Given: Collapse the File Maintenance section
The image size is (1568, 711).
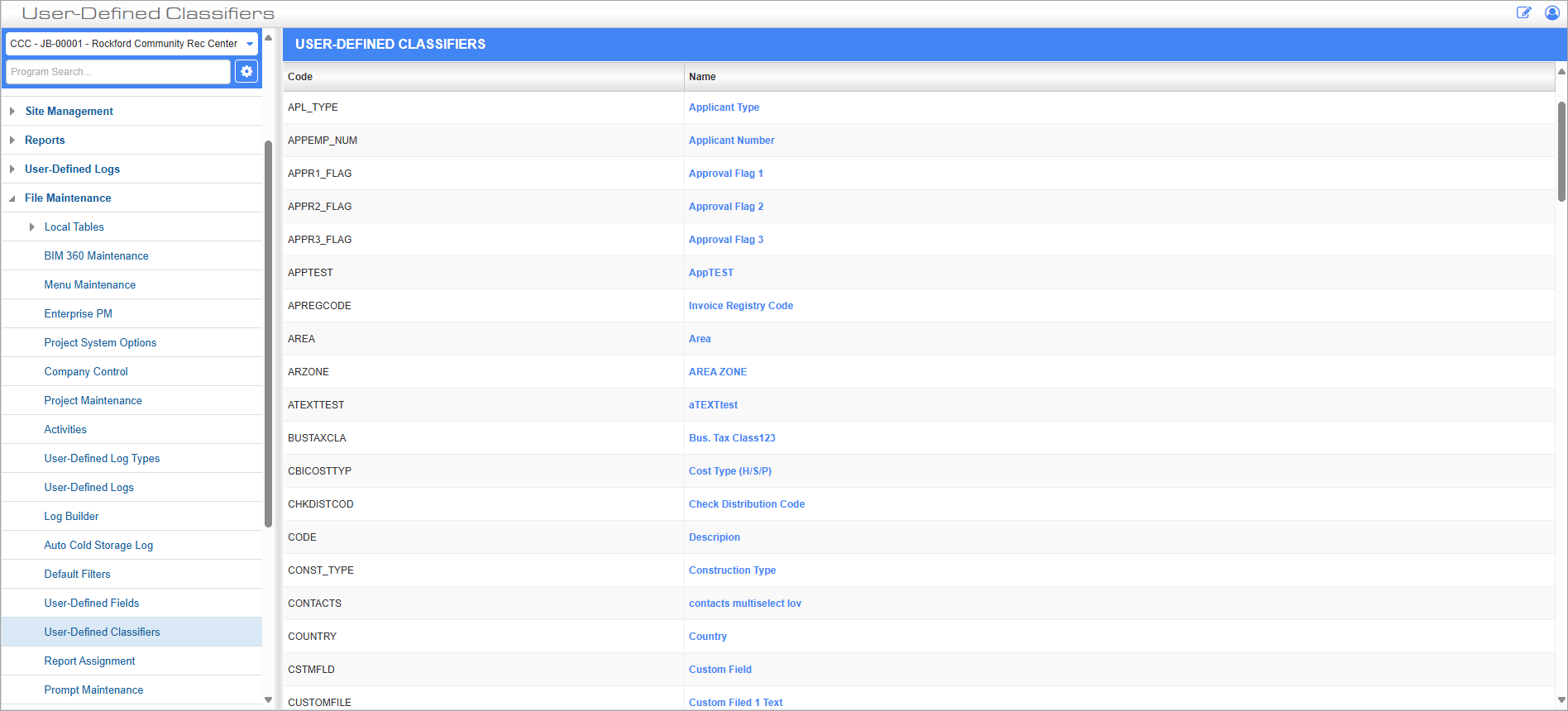Looking at the screenshot, I should coord(12,198).
